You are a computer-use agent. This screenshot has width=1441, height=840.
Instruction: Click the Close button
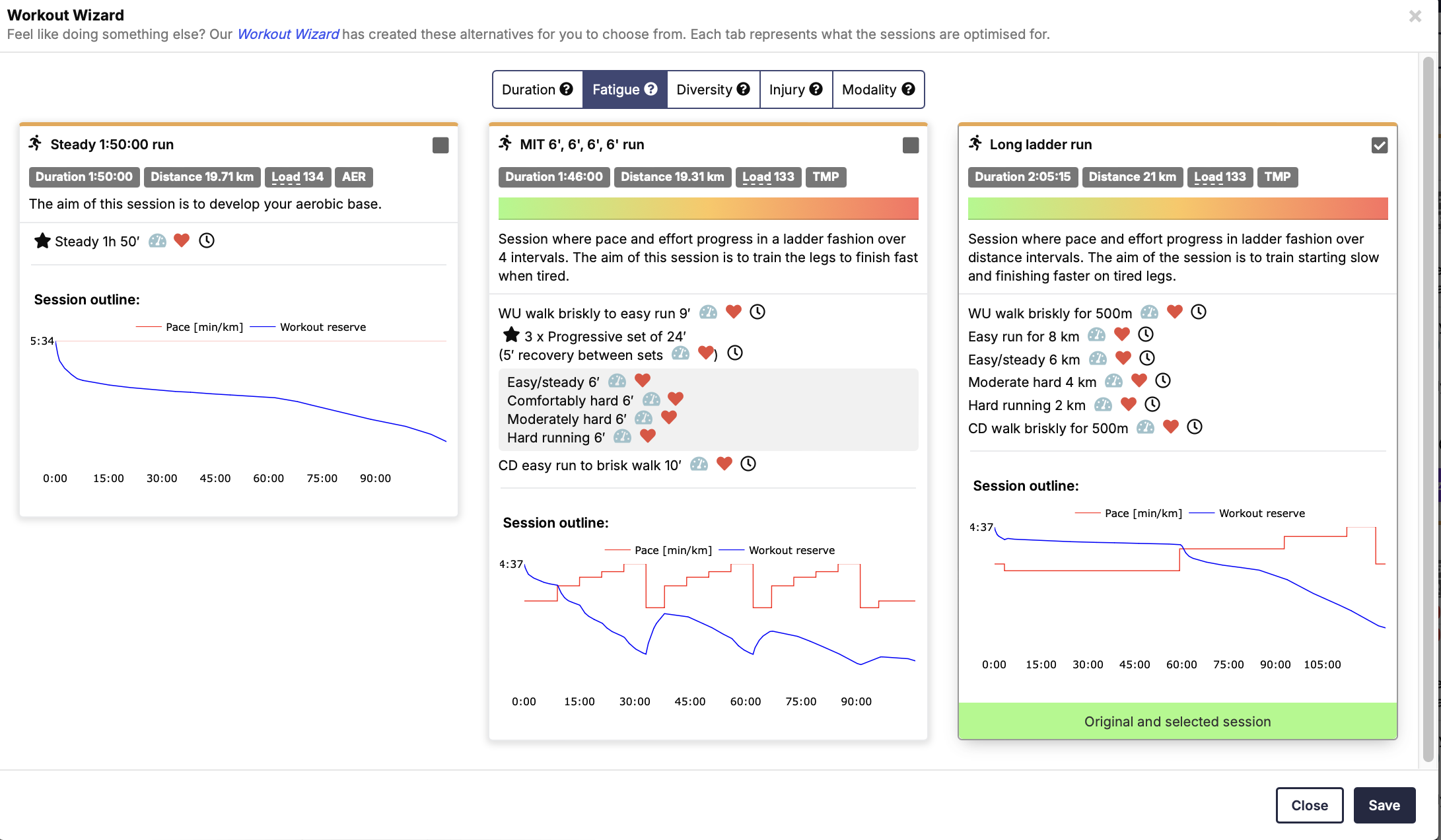tap(1310, 805)
